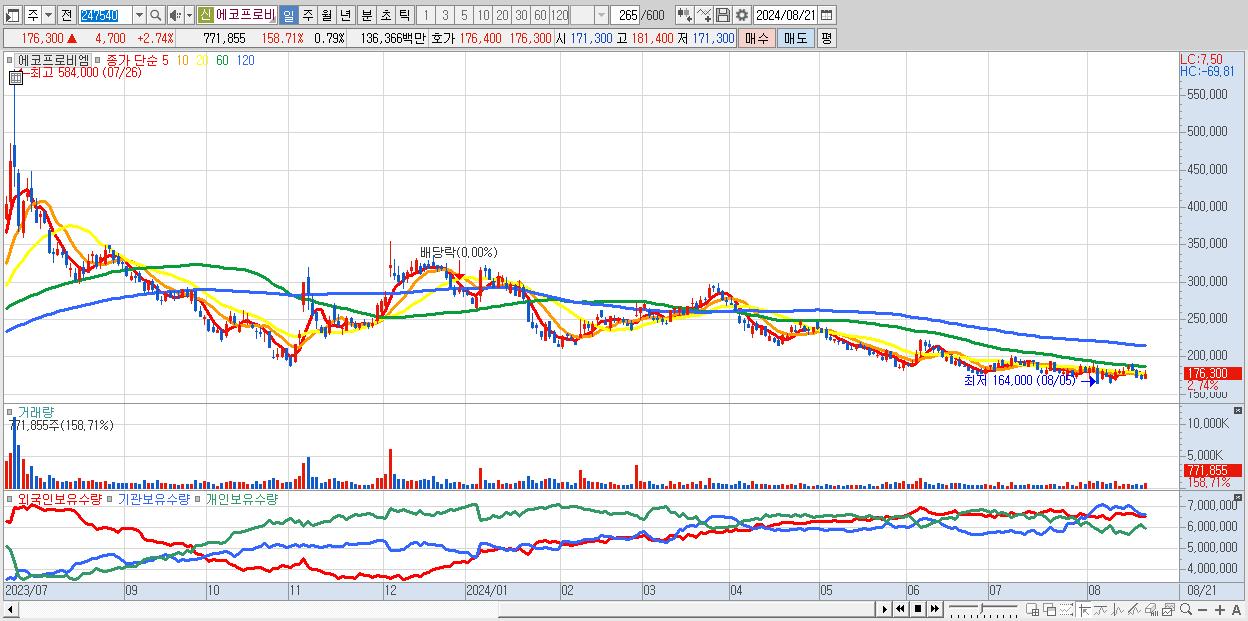Image resolution: width=1248 pixels, height=621 pixels.
Task: Click the rewind button in bottom bar
Action: coord(900,609)
